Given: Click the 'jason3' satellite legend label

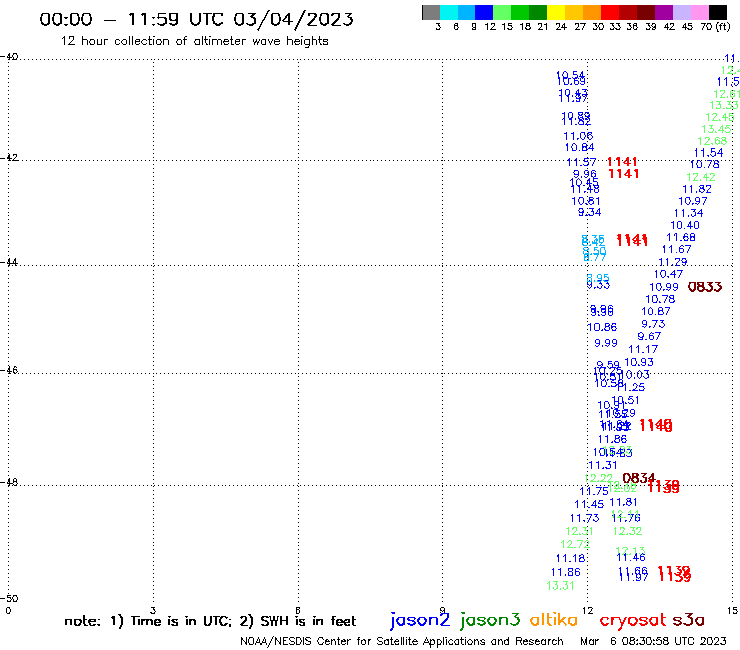Looking at the screenshot, I should [x=490, y=620].
